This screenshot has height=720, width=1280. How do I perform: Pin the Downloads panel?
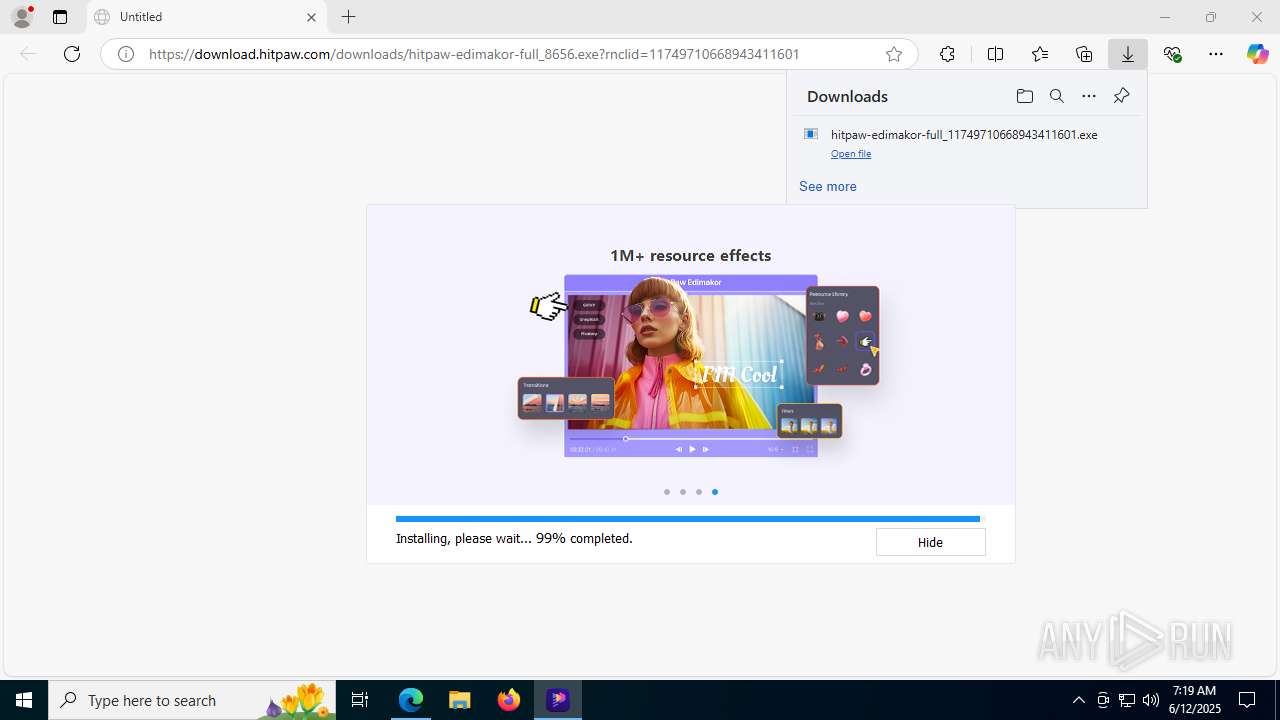coord(1121,96)
